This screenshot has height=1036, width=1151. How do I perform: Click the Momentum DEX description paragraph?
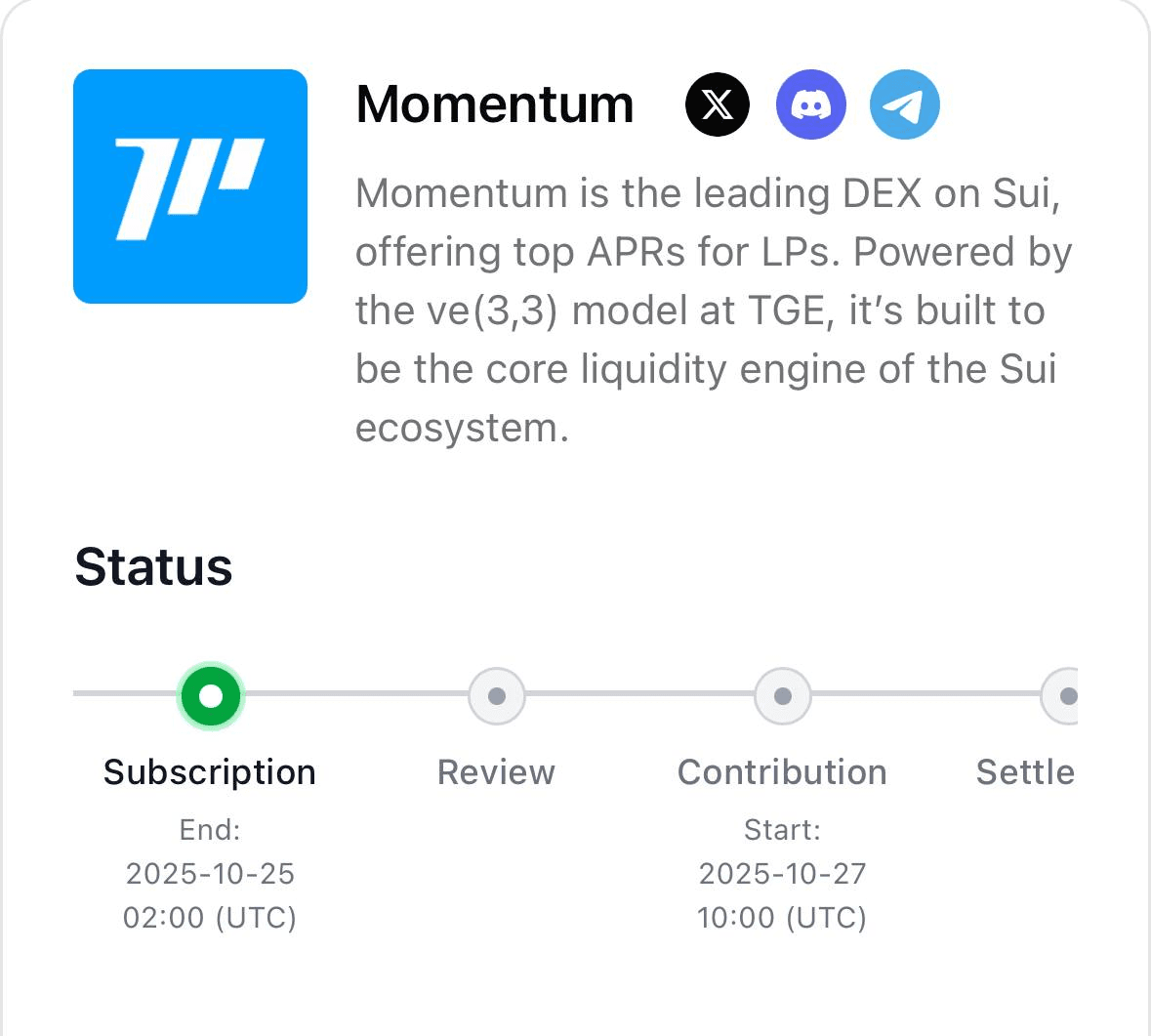pyautogui.click(x=713, y=310)
